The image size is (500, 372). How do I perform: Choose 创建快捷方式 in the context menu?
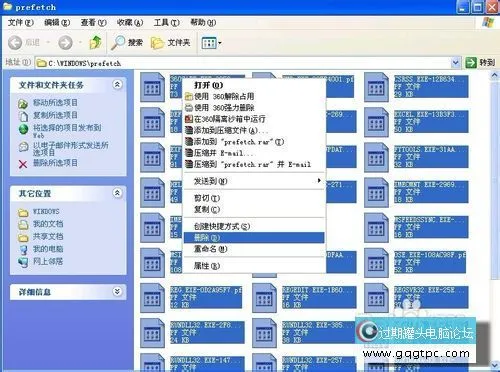tap(254, 226)
